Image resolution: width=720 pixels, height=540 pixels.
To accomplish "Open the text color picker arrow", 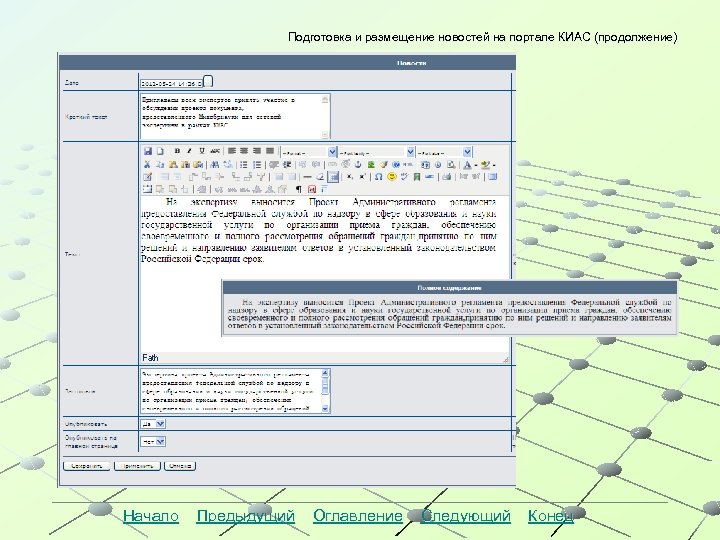I will coord(476,165).
